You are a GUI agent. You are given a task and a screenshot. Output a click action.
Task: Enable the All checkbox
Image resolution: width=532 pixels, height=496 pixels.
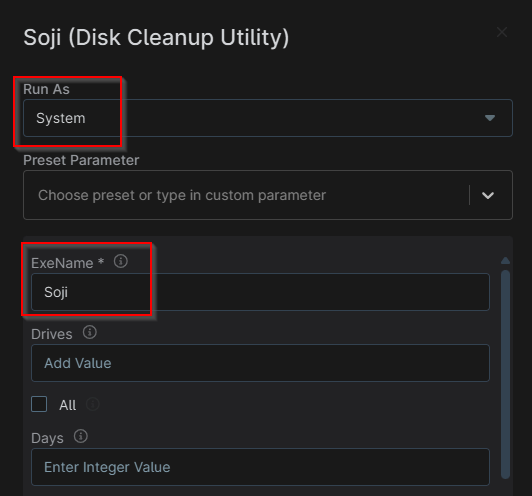pos(39,404)
